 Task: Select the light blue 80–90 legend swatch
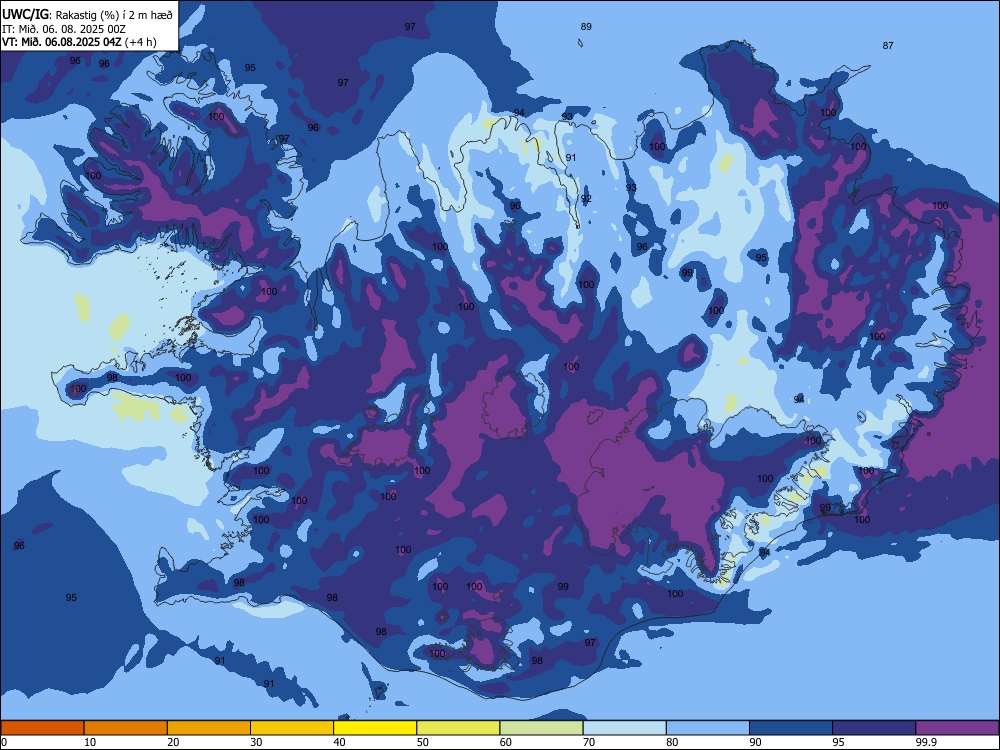click(708, 728)
